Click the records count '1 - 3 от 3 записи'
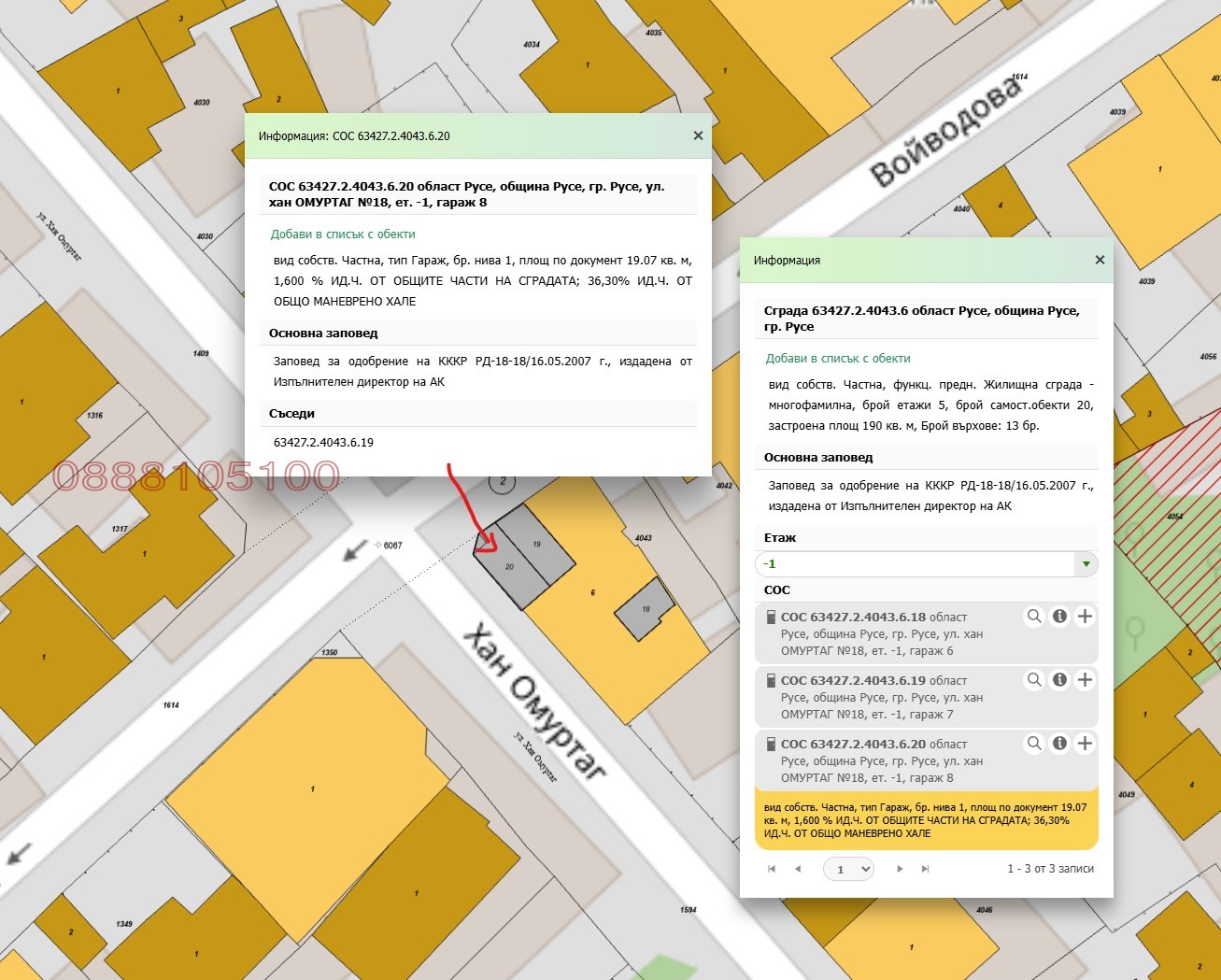The height and width of the screenshot is (980, 1221). tap(1050, 869)
